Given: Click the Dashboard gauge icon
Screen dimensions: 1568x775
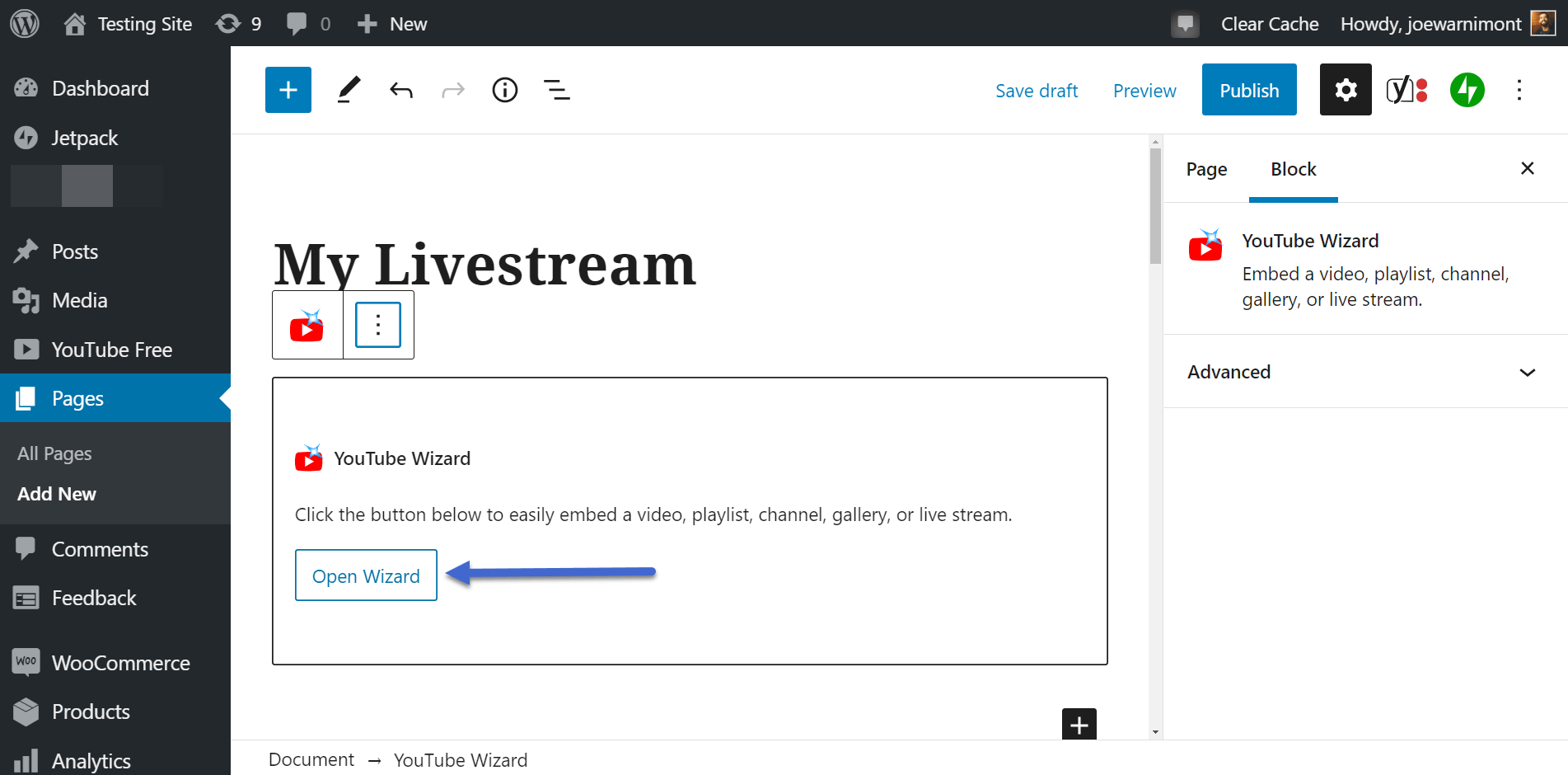Looking at the screenshot, I should pyautogui.click(x=26, y=88).
